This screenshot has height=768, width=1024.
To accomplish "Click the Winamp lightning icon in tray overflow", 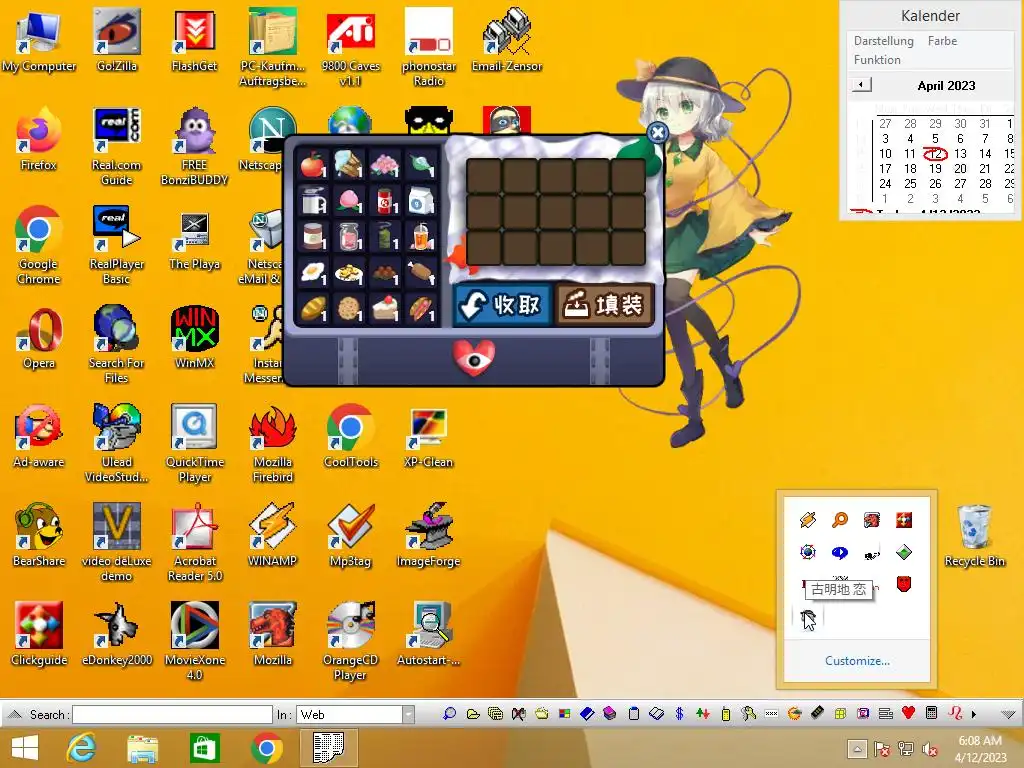I will tap(808, 520).
